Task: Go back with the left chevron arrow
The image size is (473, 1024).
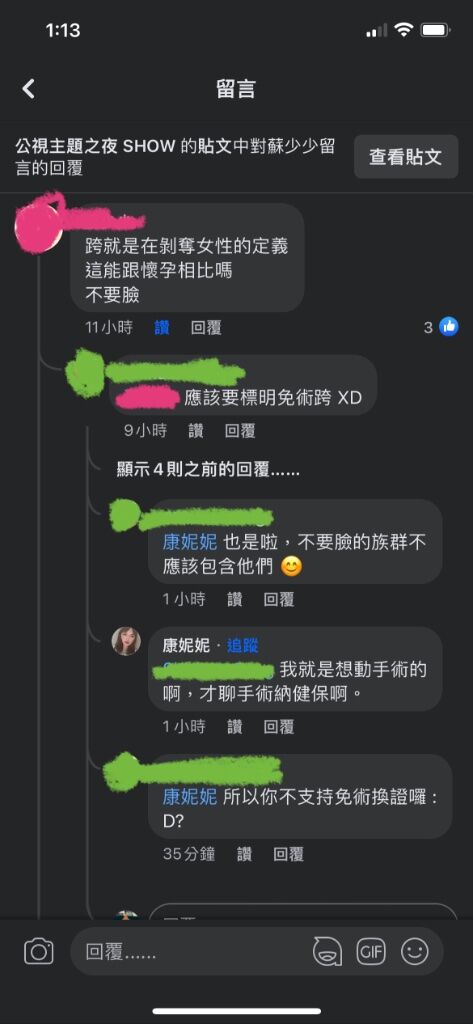Action: pos(29,89)
